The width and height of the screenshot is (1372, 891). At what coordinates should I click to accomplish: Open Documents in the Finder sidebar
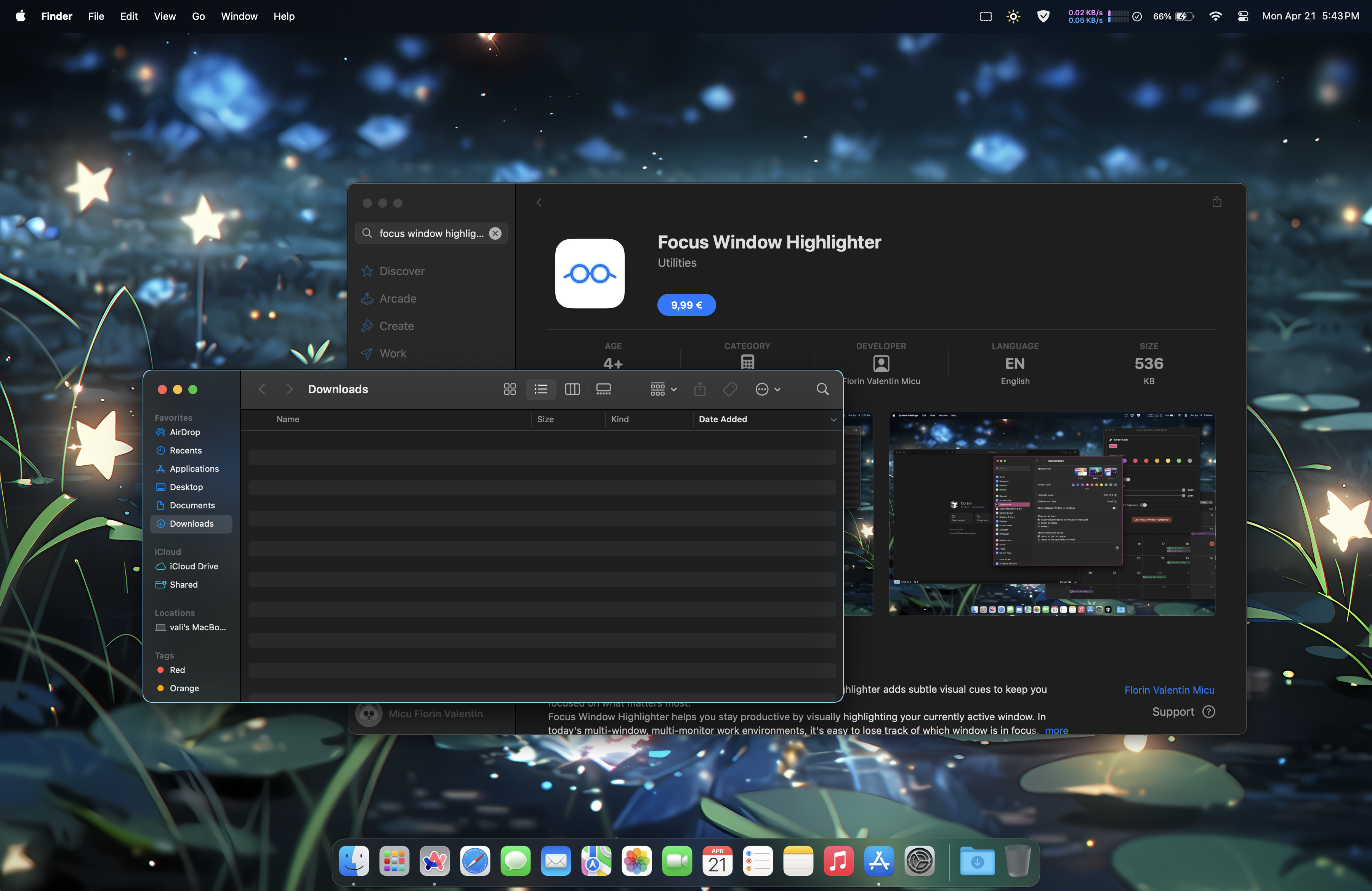[191, 505]
